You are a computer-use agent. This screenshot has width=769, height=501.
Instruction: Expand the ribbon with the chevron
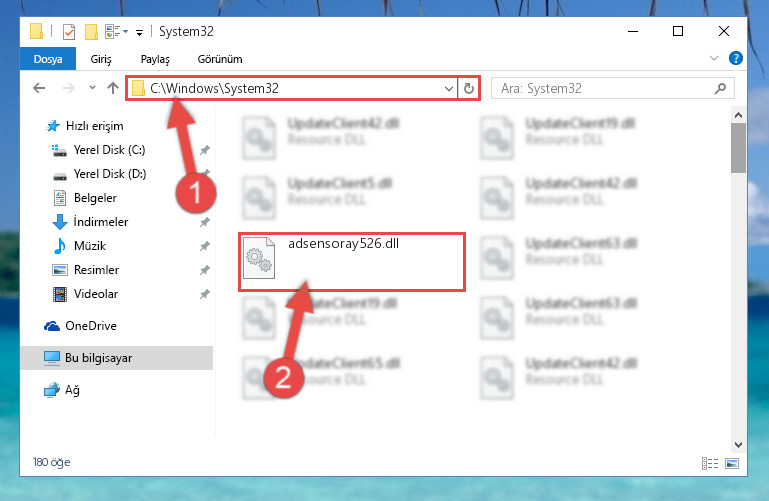pyautogui.click(x=714, y=58)
